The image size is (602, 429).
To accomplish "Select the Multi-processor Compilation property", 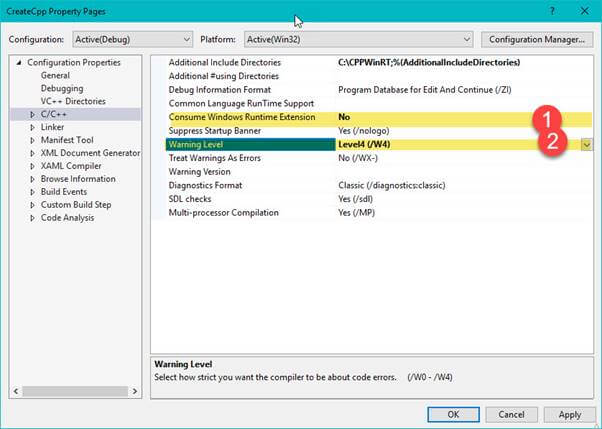I will 223,213.
